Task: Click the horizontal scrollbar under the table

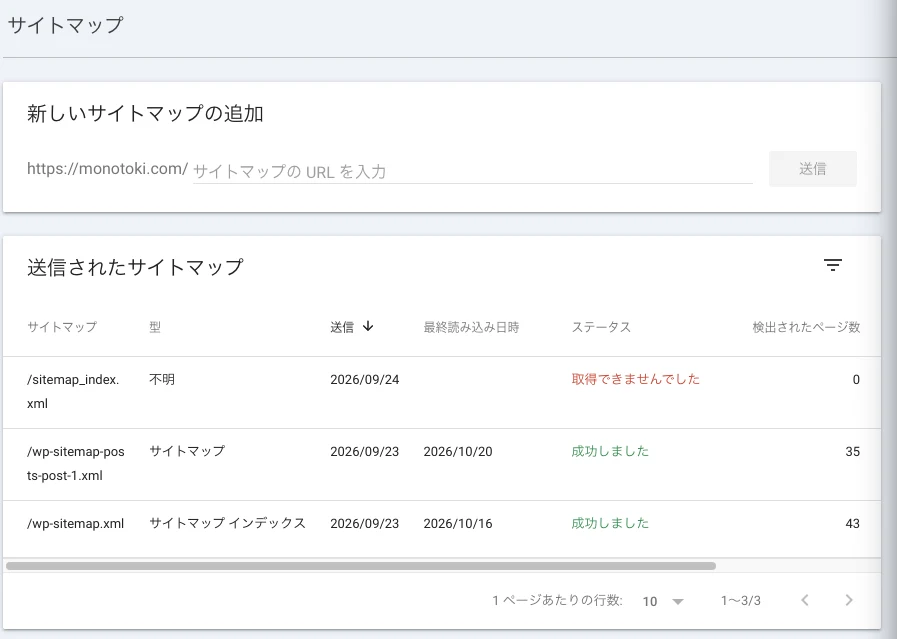Action: point(360,566)
